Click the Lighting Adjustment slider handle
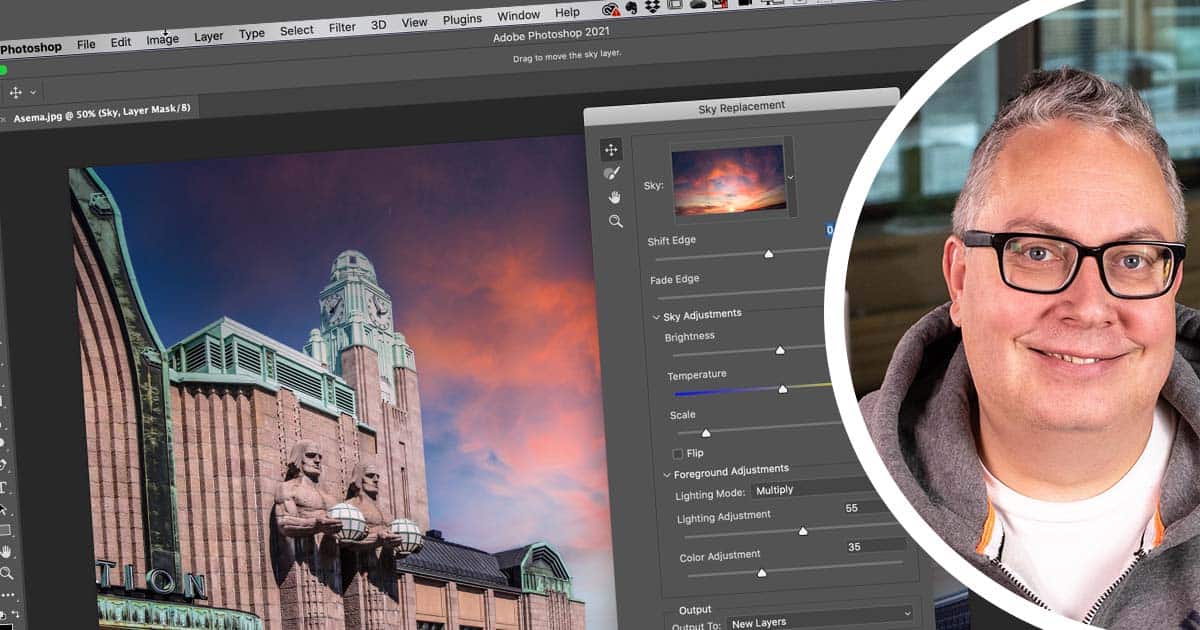 point(802,531)
